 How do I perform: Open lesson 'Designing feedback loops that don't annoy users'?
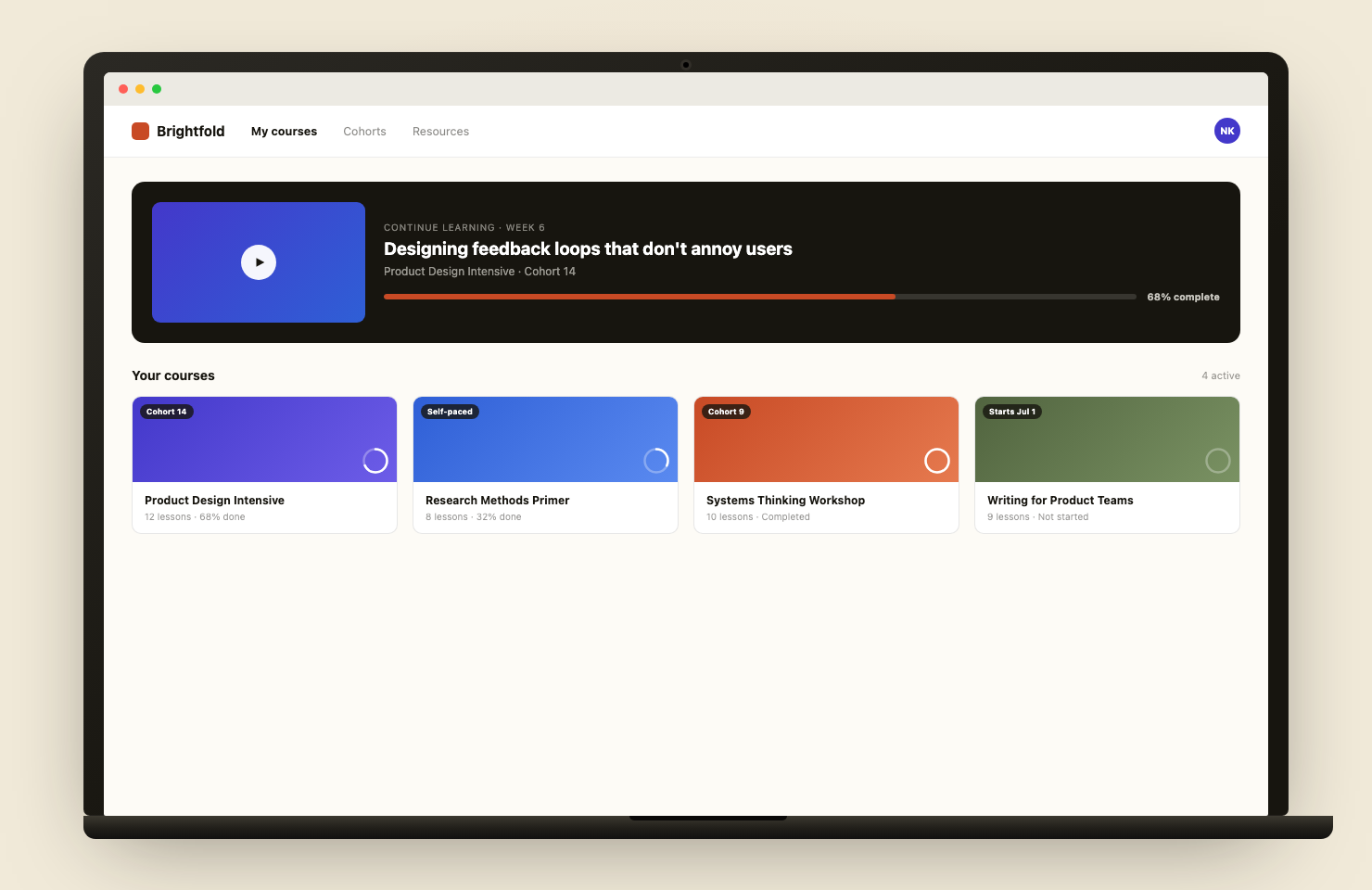coord(588,248)
